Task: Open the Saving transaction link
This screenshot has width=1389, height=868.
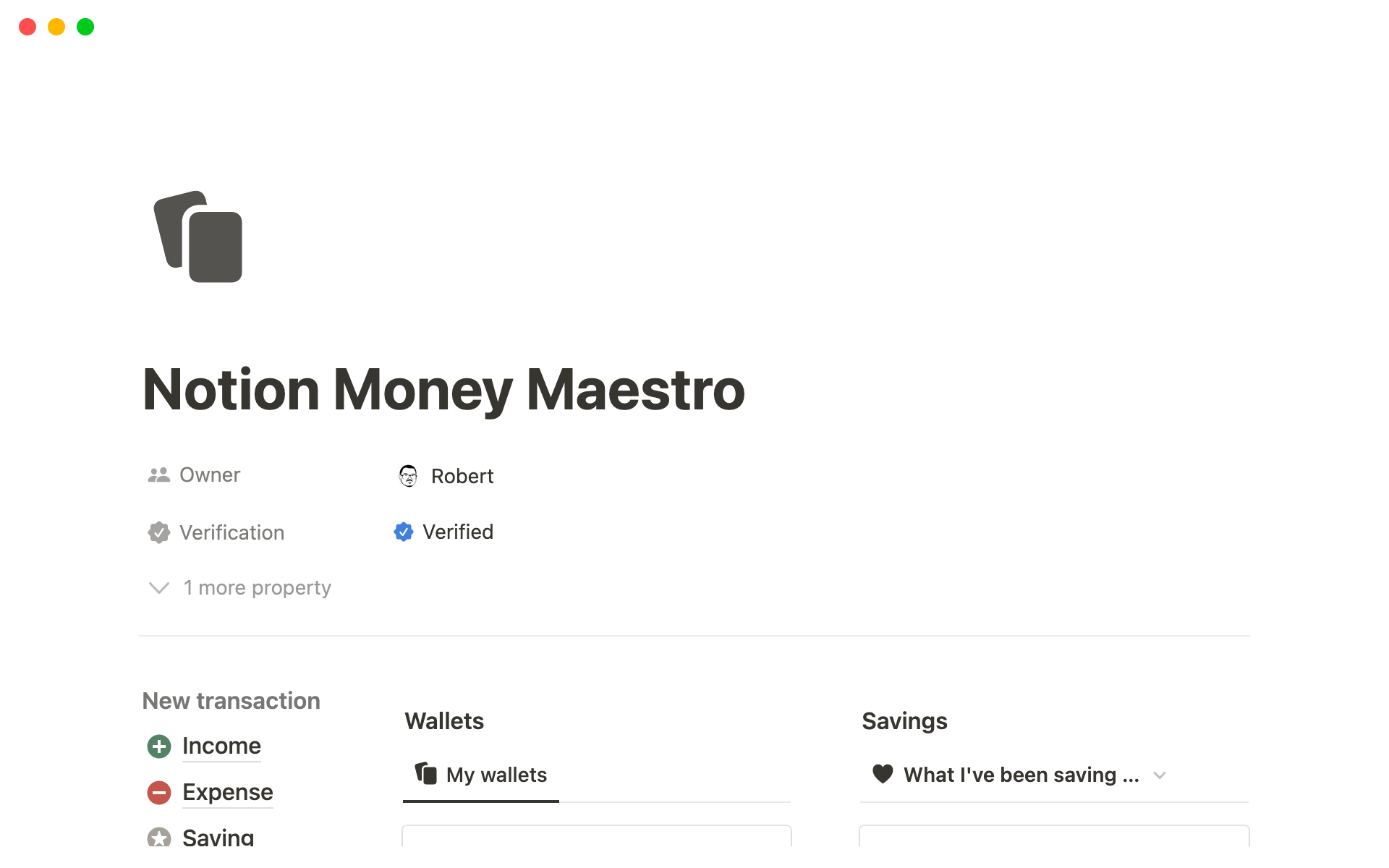Action: (218, 837)
